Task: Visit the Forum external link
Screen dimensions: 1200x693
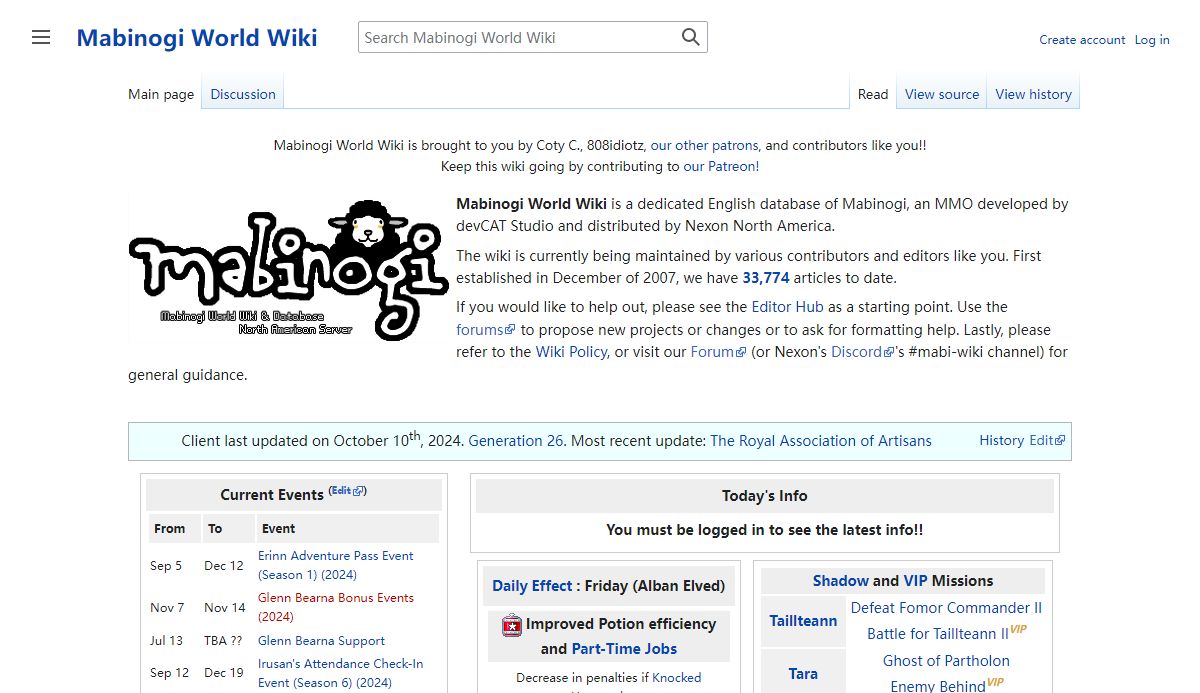Action: [x=718, y=352]
